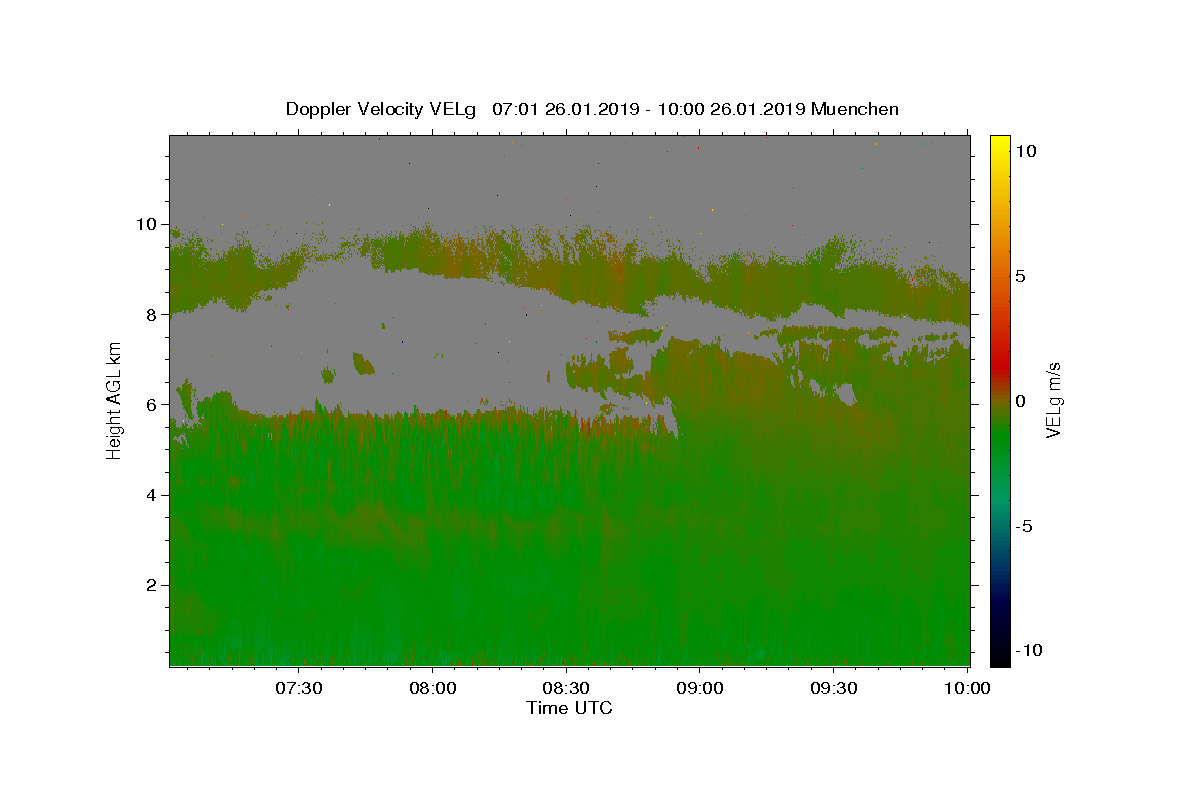Click the colorbar '-5' value label
Screen dimensions: 1200x800
[1024, 526]
